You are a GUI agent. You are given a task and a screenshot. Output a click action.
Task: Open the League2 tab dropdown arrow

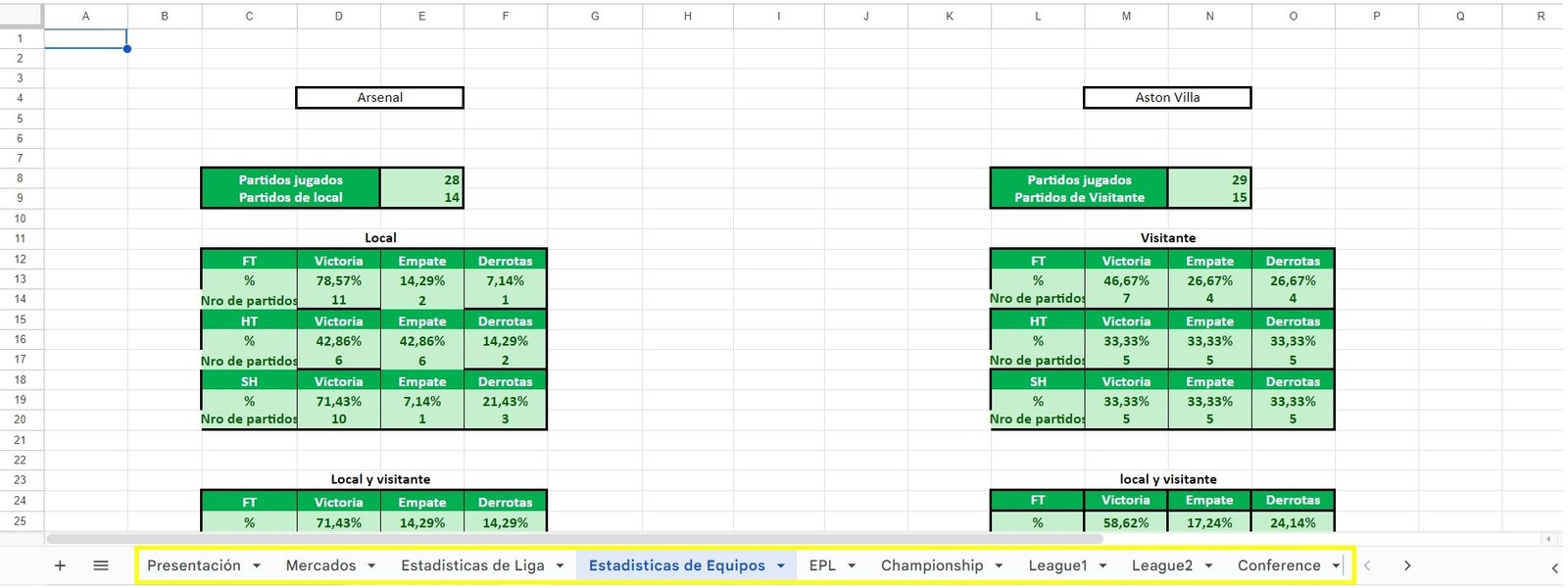click(1208, 566)
